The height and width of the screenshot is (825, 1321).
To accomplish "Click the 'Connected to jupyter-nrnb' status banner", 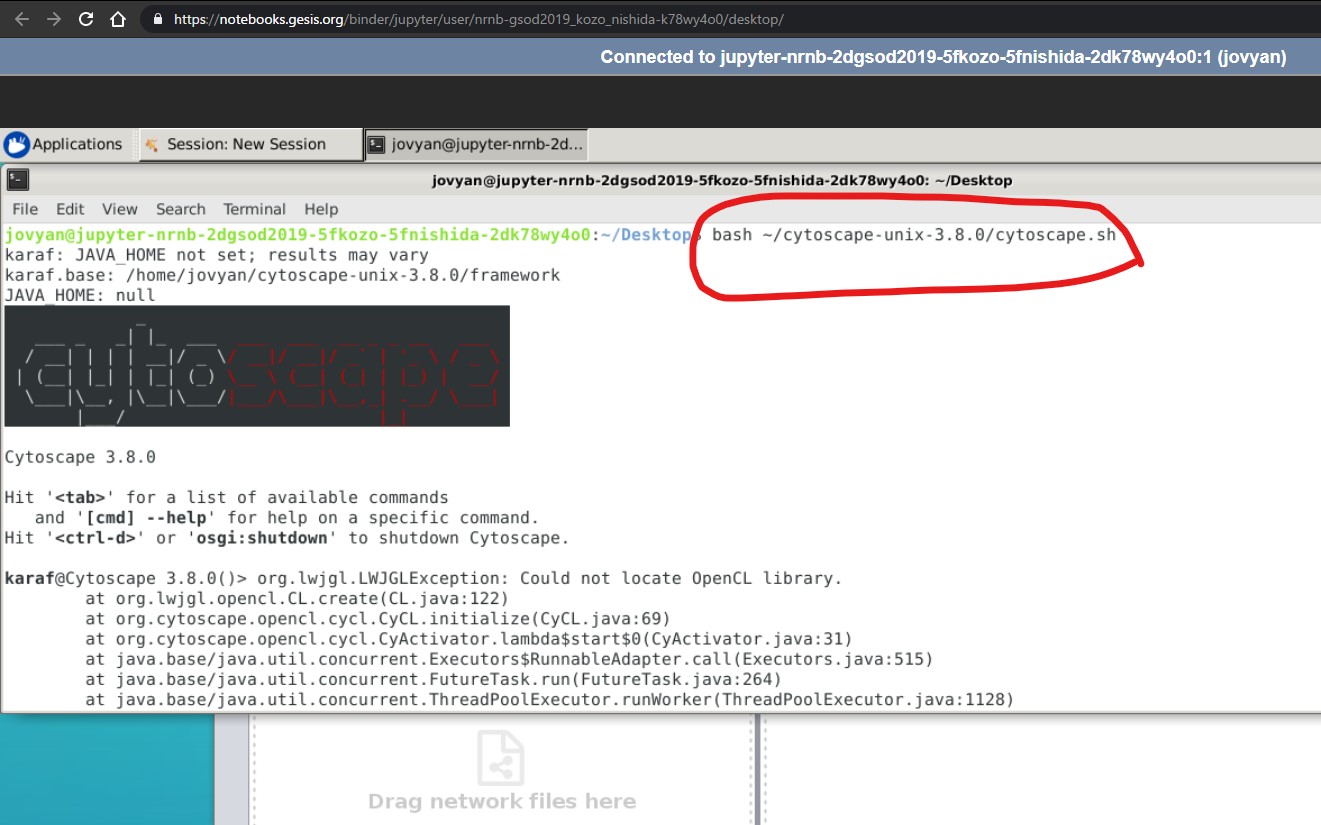I will [x=943, y=57].
